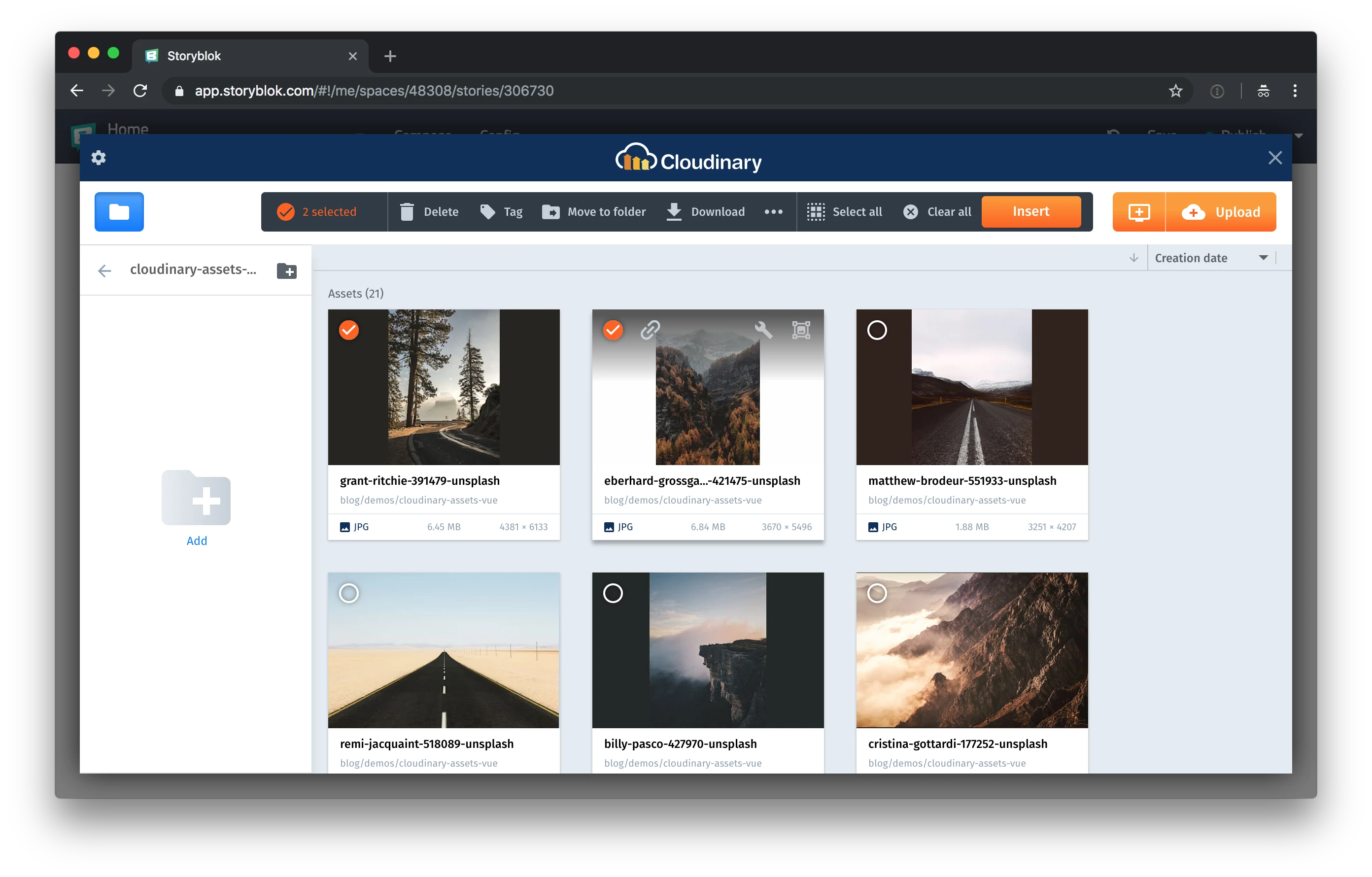The width and height of the screenshot is (1372, 877).
Task: Deselect grant-ritchie image checkbox
Action: (x=349, y=330)
